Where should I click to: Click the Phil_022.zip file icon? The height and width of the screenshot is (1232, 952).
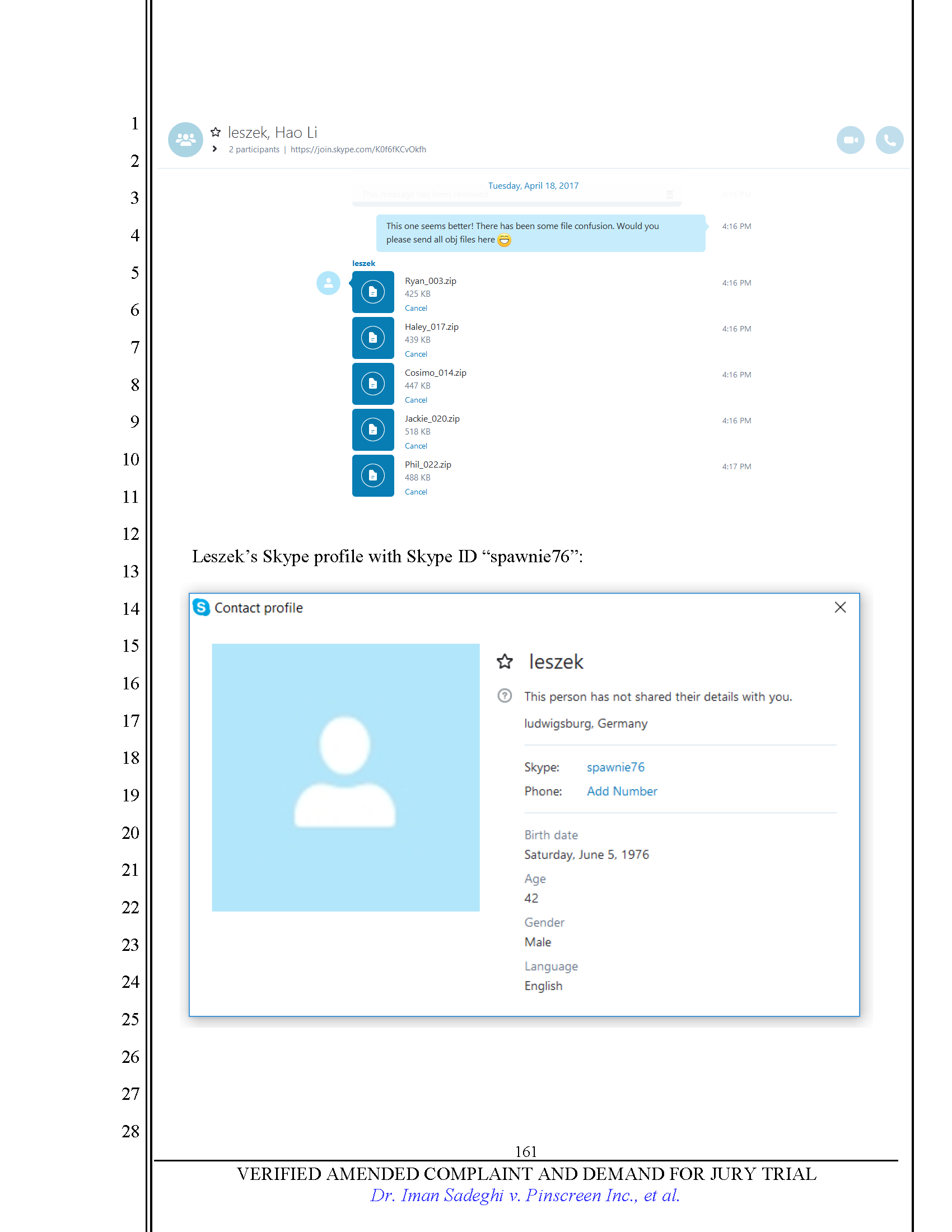pyautogui.click(x=373, y=475)
